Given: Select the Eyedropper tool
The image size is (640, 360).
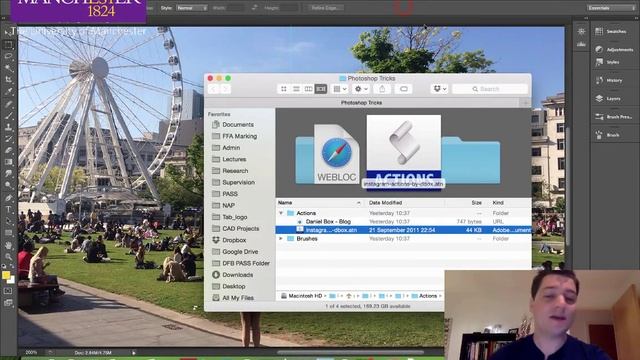Looking at the screenshot, I should pyautogui.click(x=8, y=91).
